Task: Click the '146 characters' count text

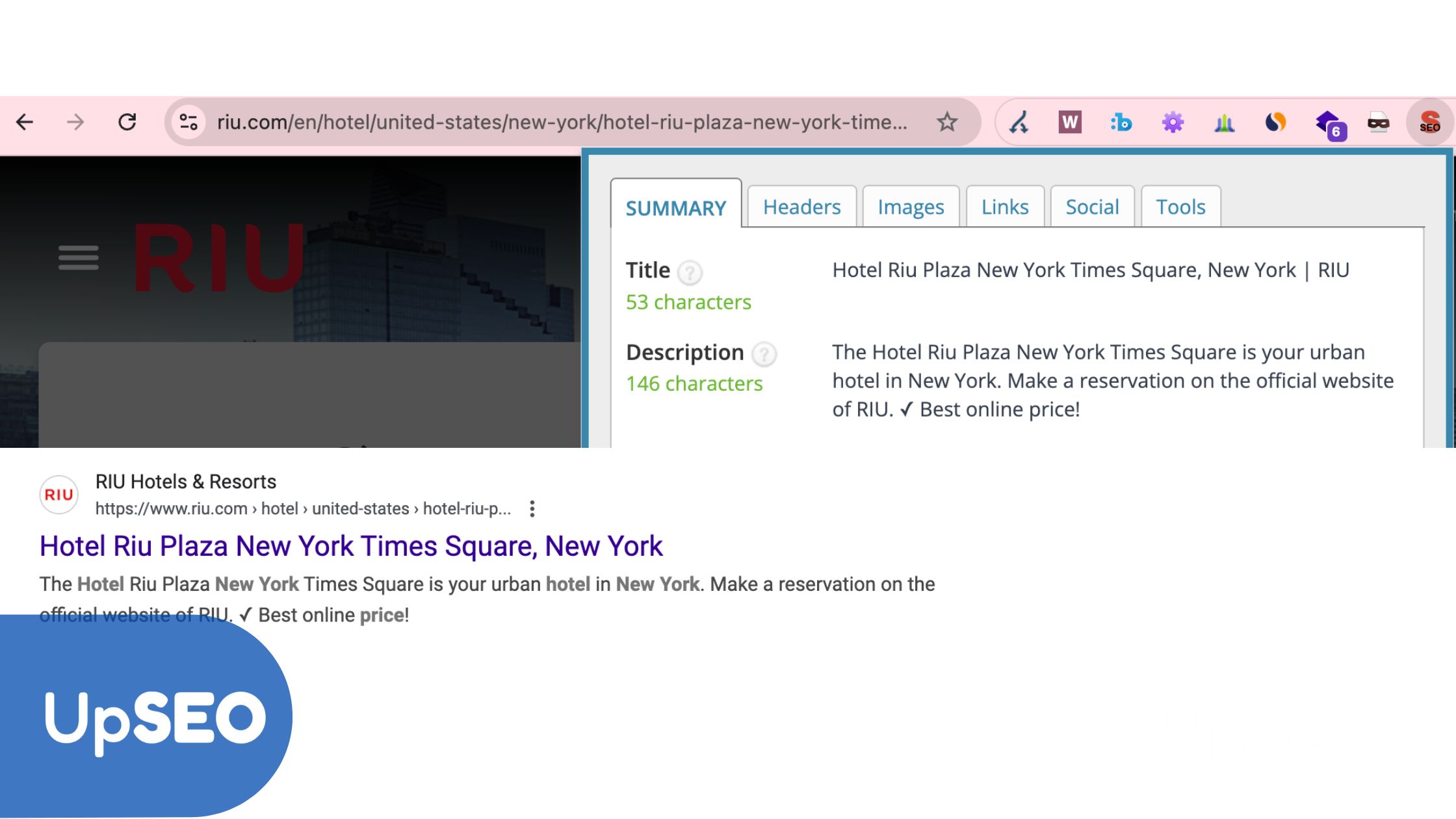Action: pyautogui.click(x=694, y=383)
